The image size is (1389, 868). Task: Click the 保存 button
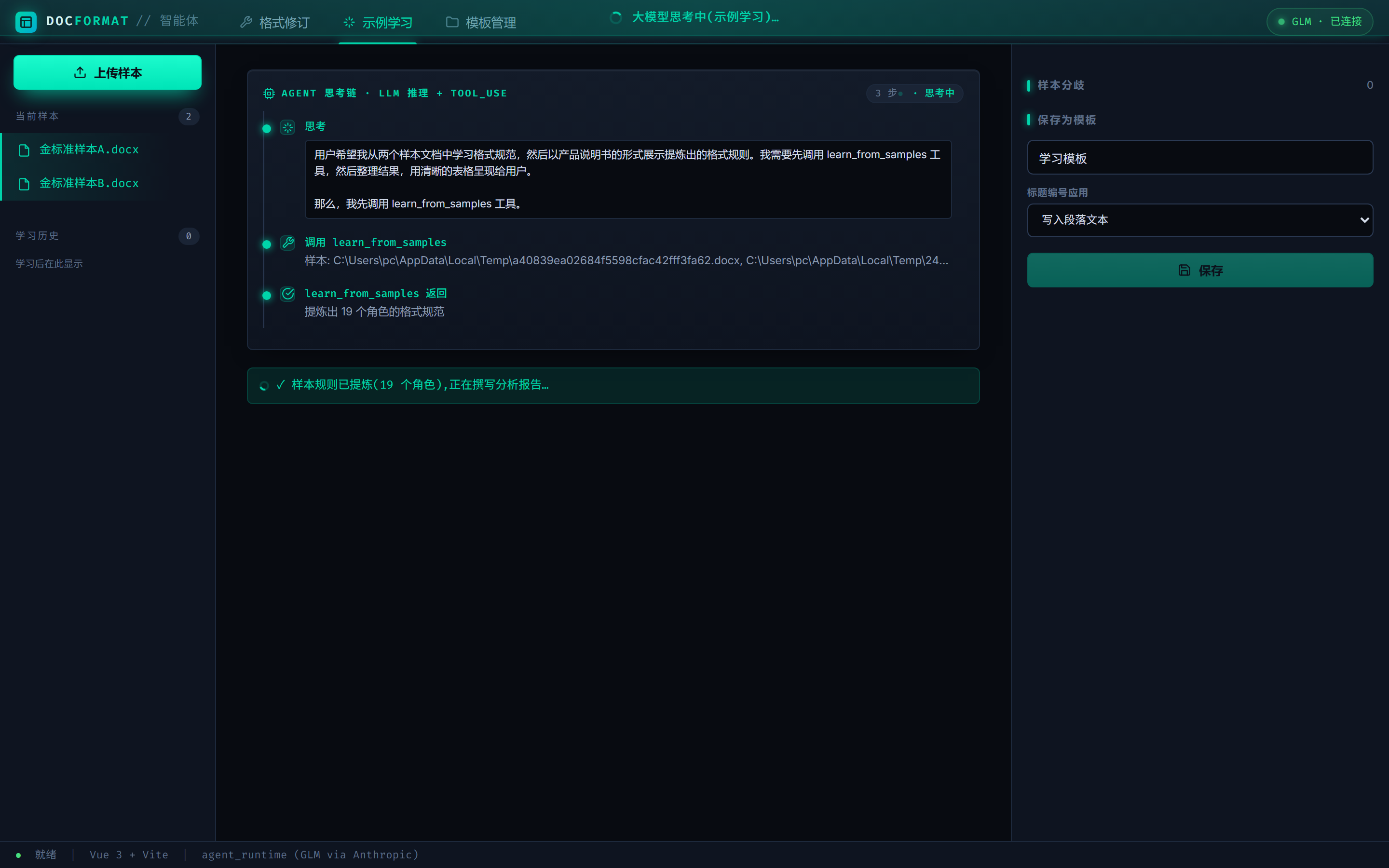(1200, 270)
